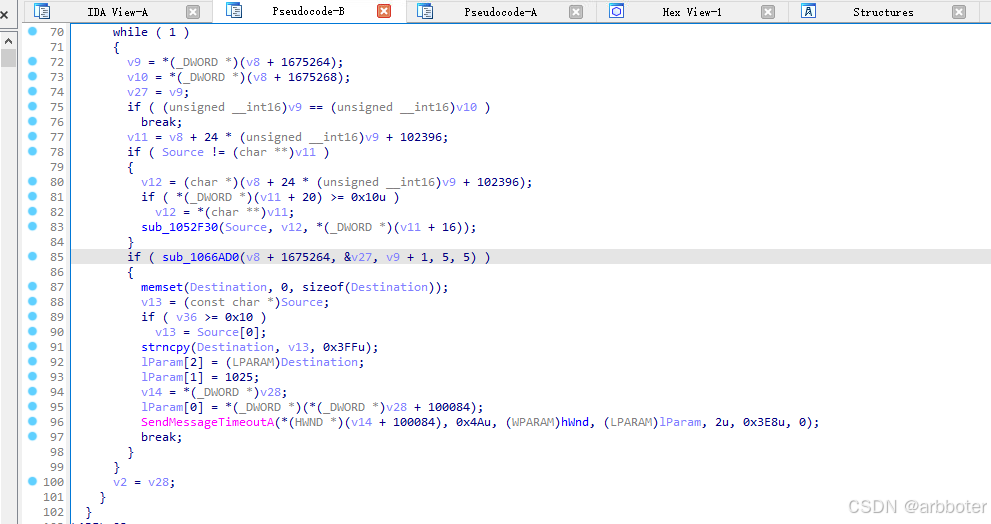The height and width of the screenshot is (524, 991).
Task: Click variable v14 at start of line 94
Action: coord(151,393)
